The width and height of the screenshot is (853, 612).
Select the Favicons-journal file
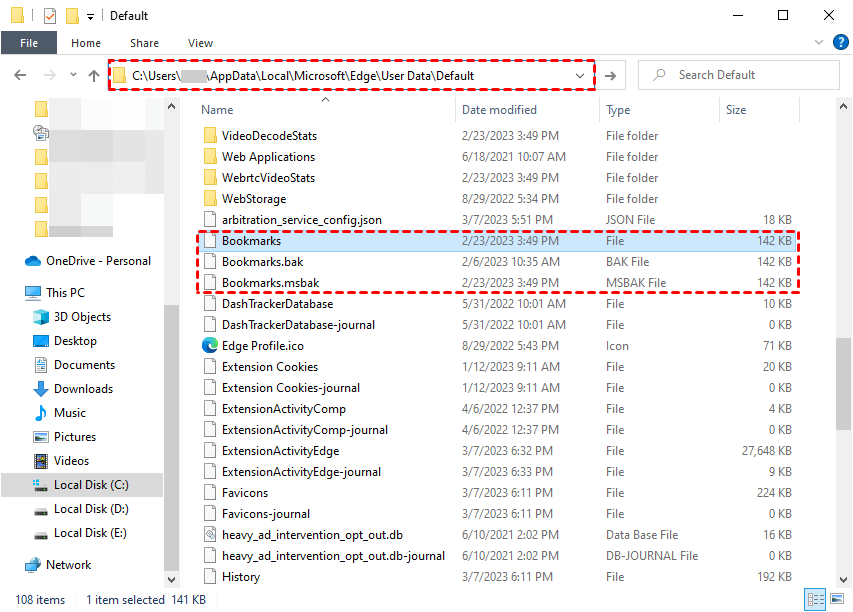point(498,514)
